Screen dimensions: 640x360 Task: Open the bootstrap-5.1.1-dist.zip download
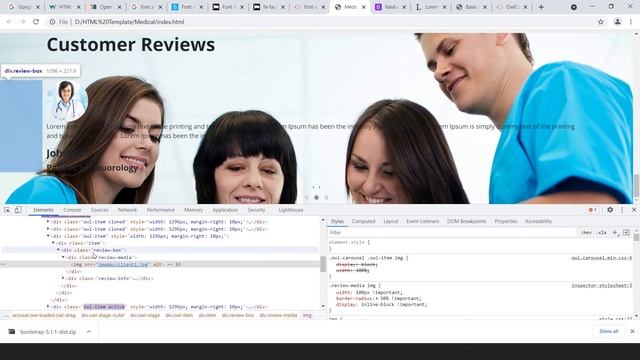[44, 332]
